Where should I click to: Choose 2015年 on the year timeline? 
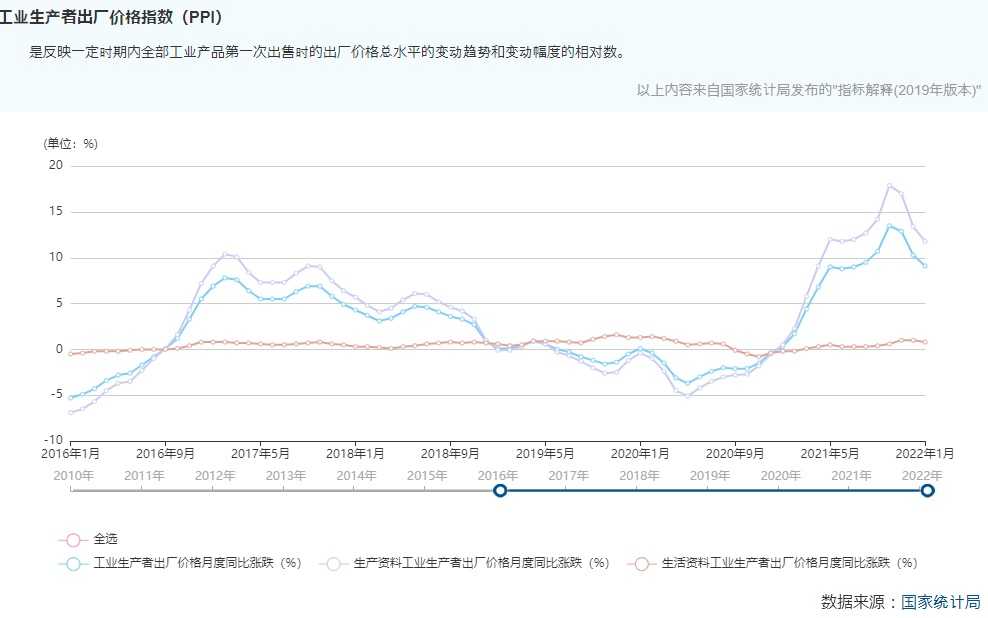[428, 475]
